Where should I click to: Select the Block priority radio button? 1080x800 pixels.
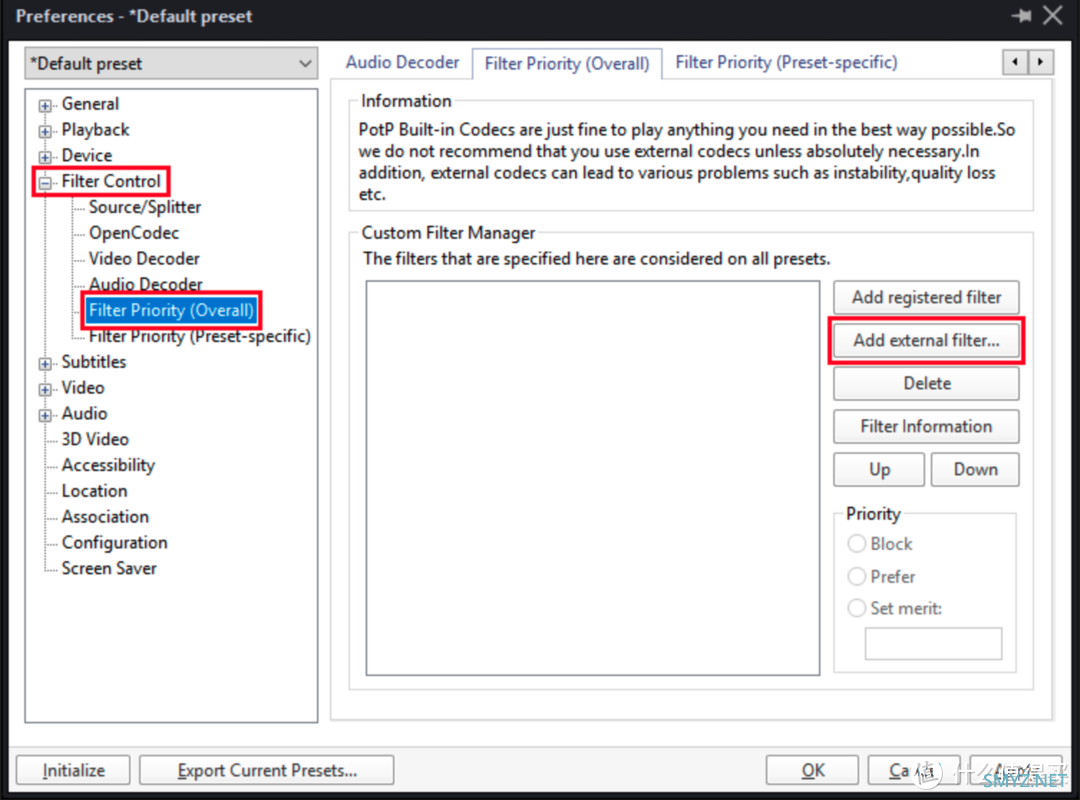pyautogui.click(x=856, y=544)
